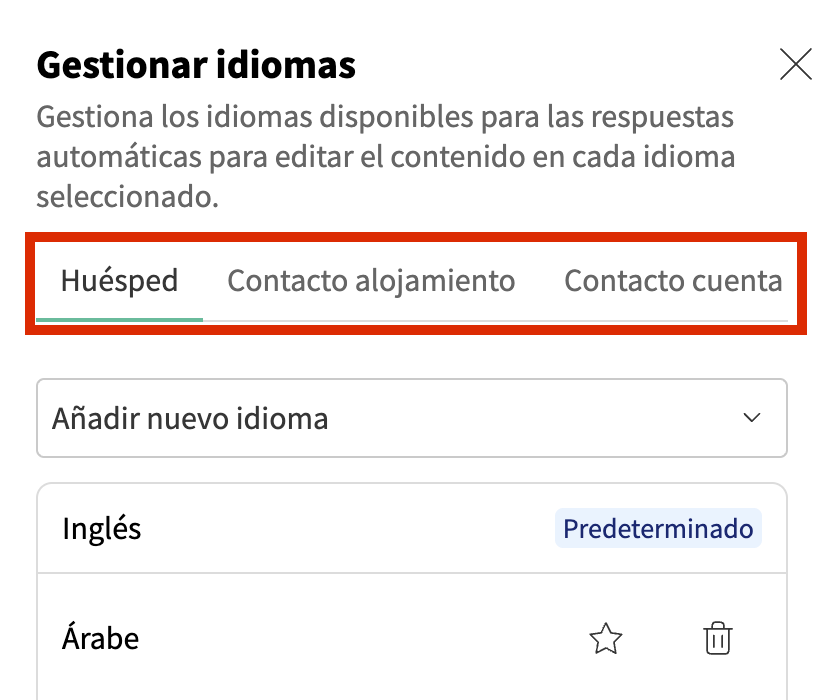840x700 pixels.
Task: Switch to the Huésped tab
Action: coord(119,281)
